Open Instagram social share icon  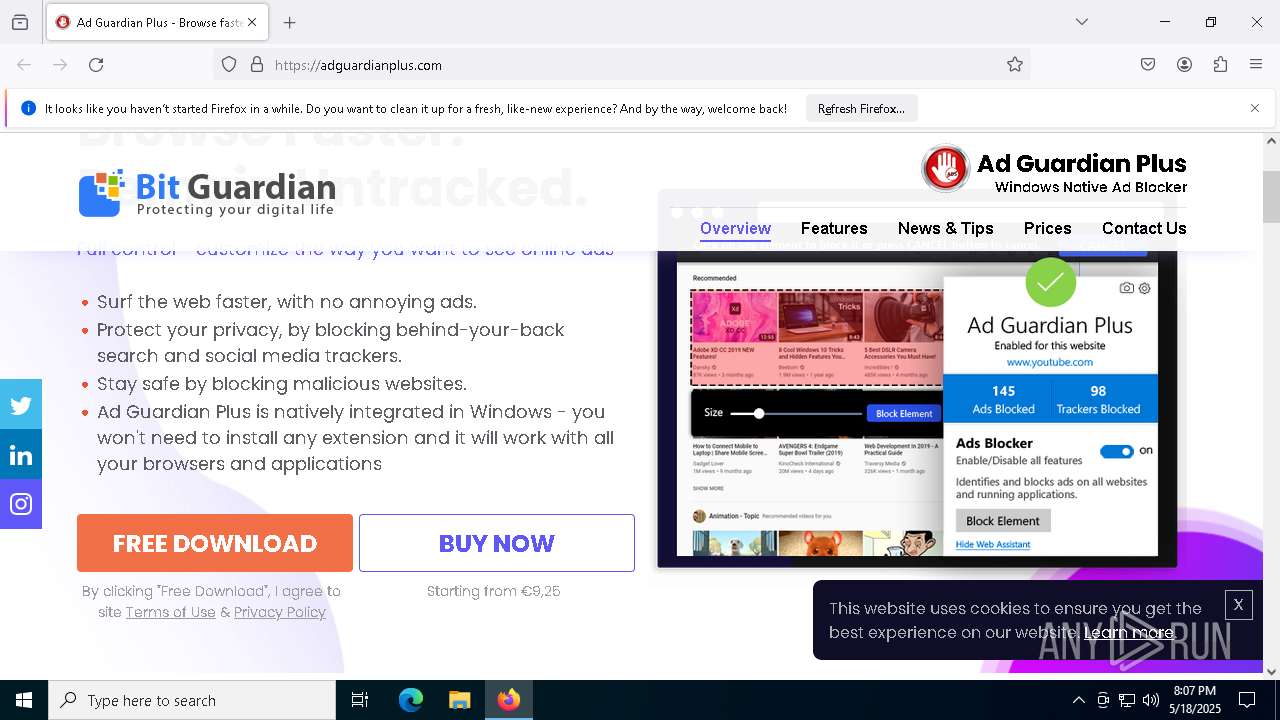click(21, 504)
